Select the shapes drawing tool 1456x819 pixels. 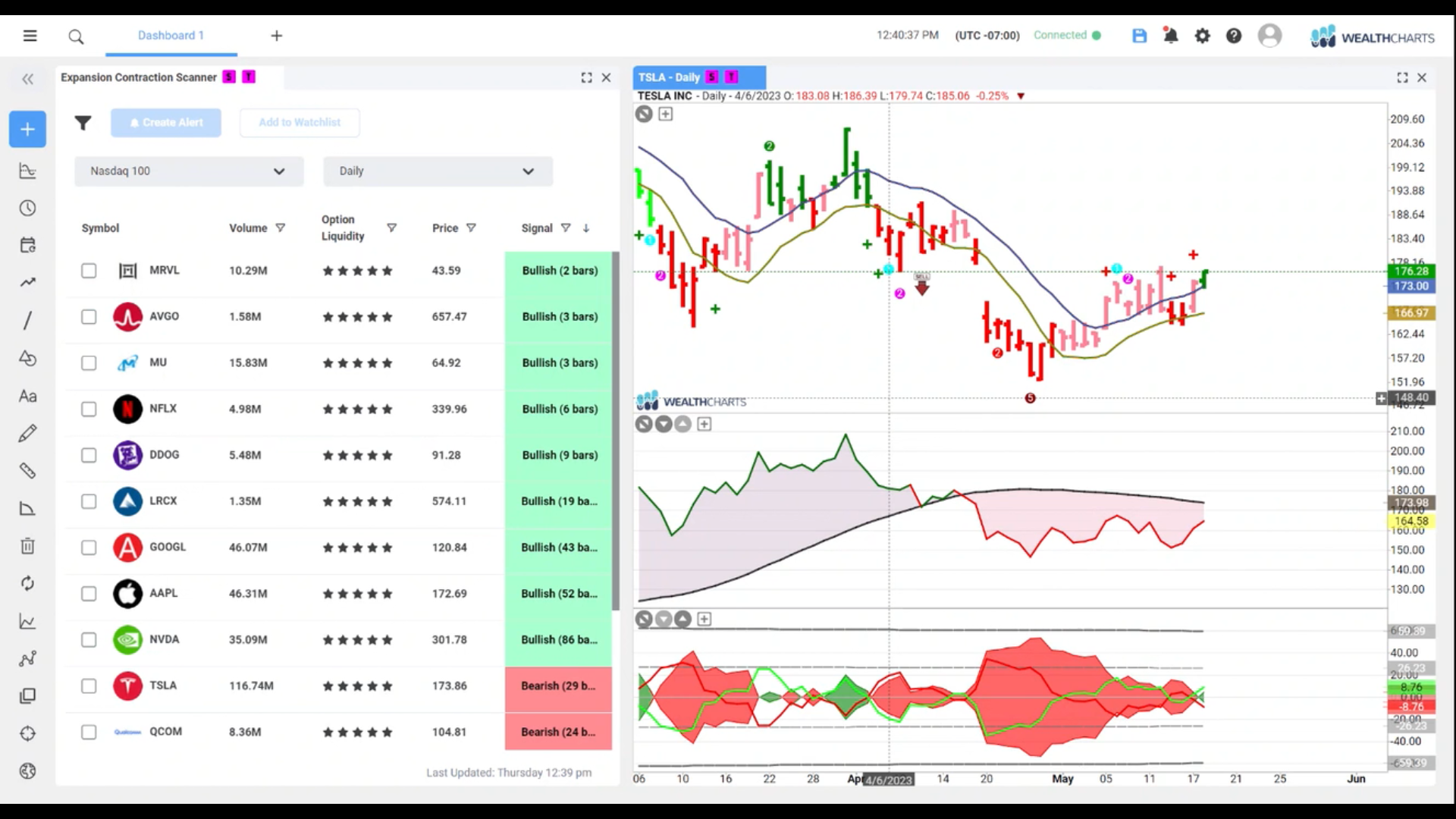[27, 358]
